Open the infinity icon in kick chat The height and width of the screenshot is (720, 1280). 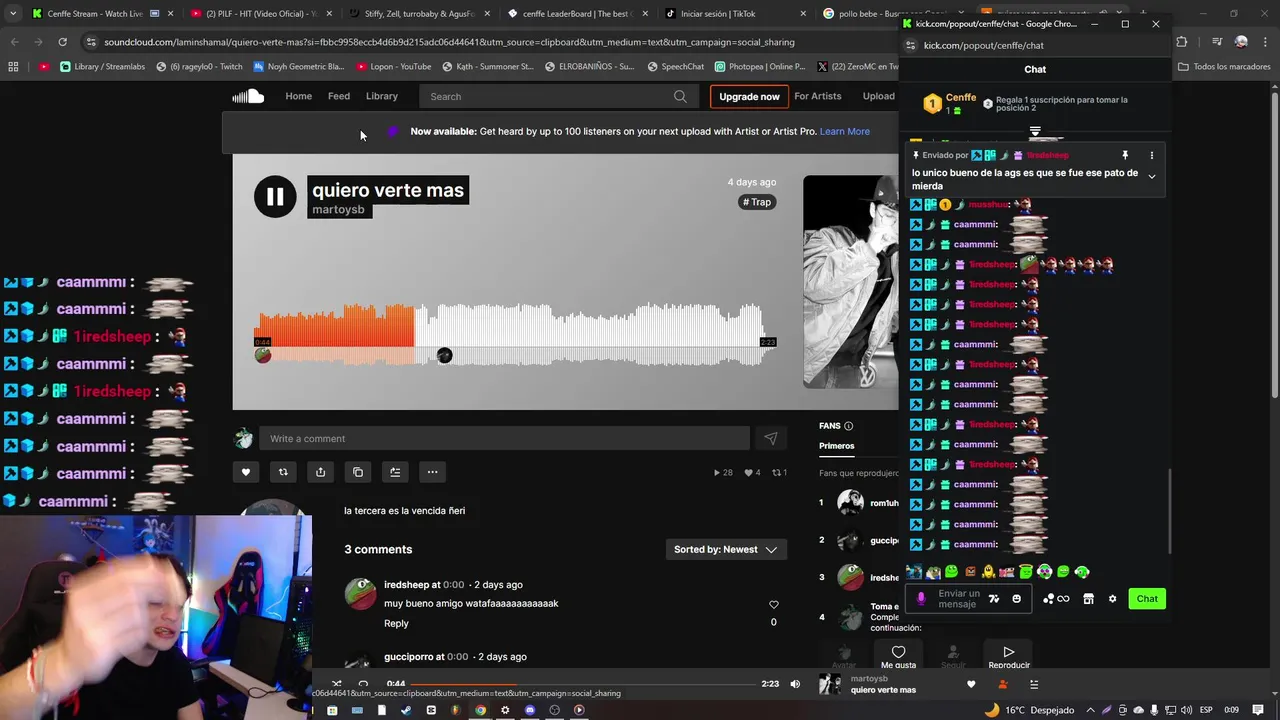click(1063, 599)
